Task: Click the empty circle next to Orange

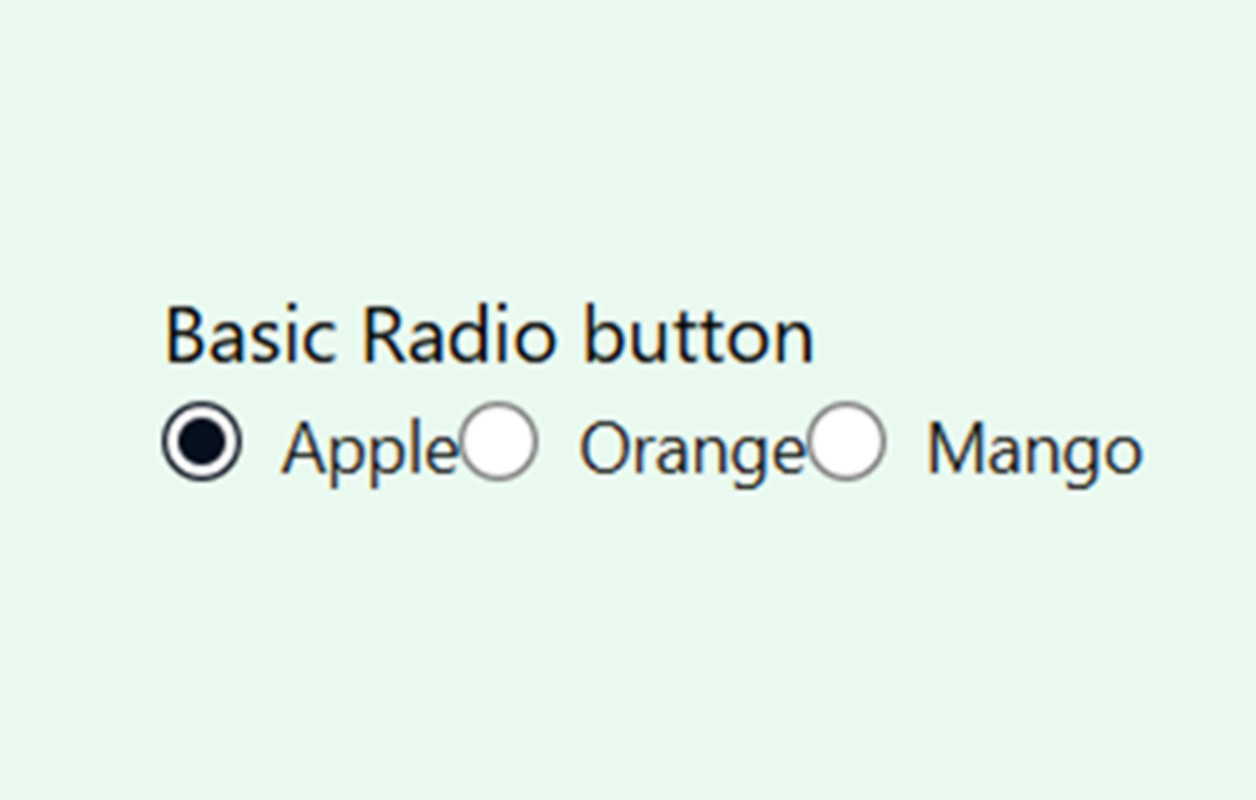Action: pos(497,441)
